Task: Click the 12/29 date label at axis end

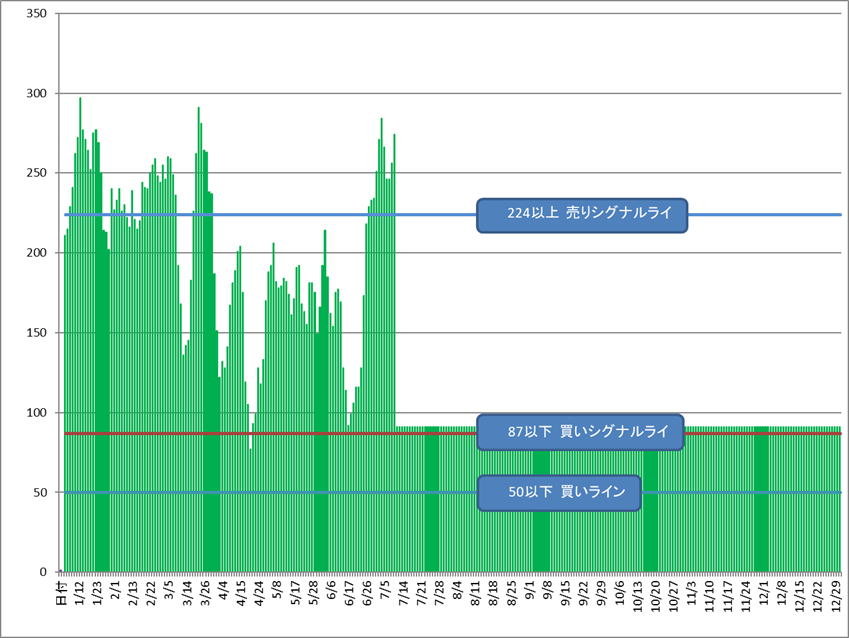Action: [837, 592]
